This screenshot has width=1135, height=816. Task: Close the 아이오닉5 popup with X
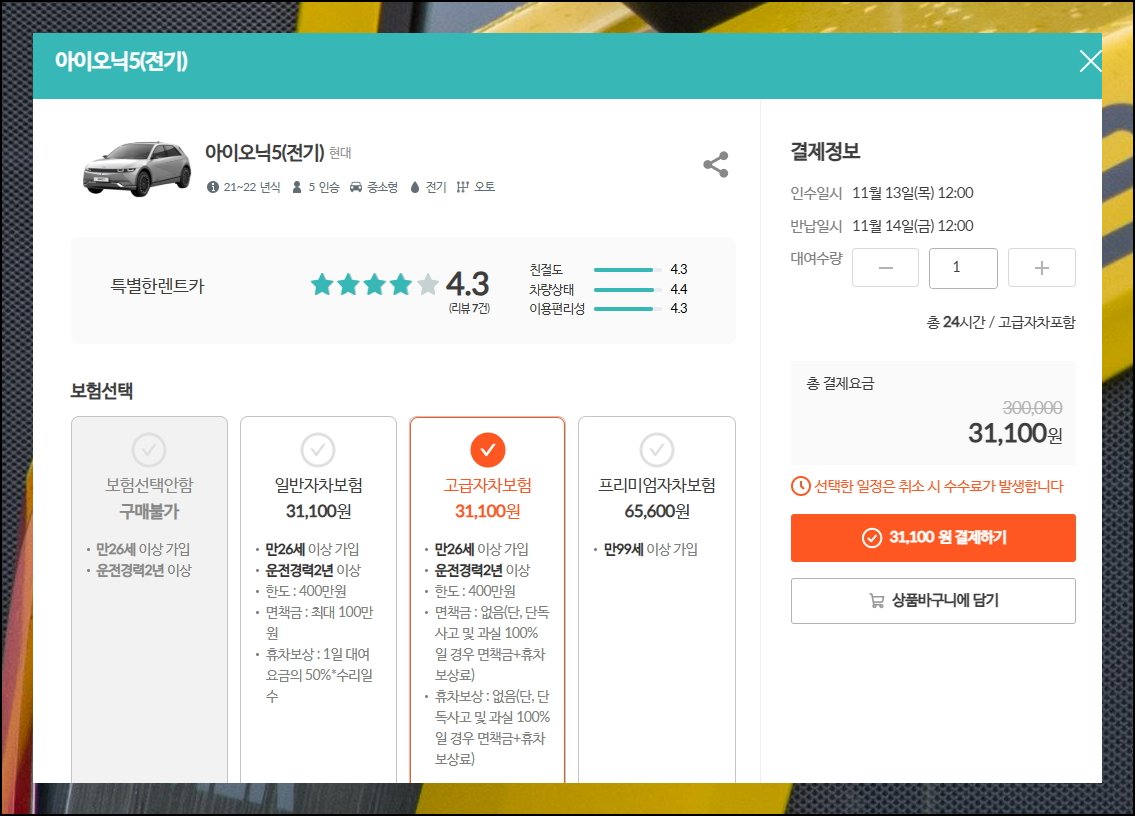click(x=1090, y=61)
